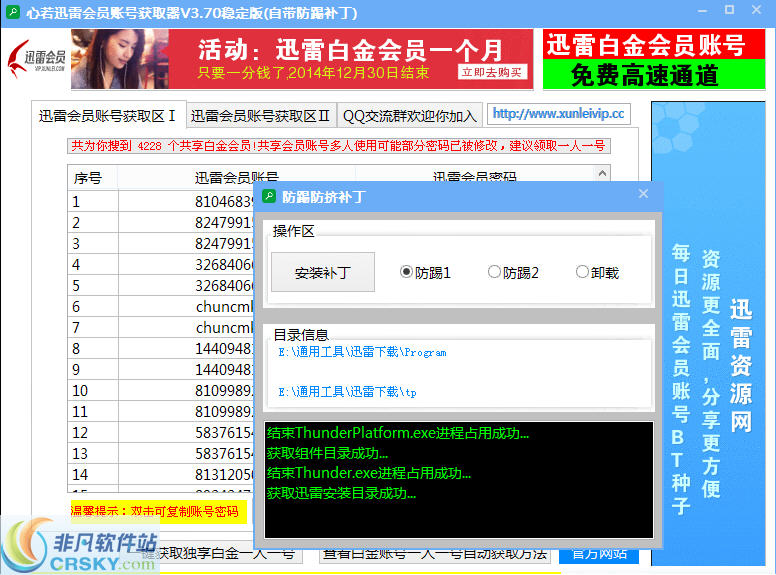Click the red notice about 4228 shared accounts
The width and height of the screenshot is (776, 575).
point(339,146)
